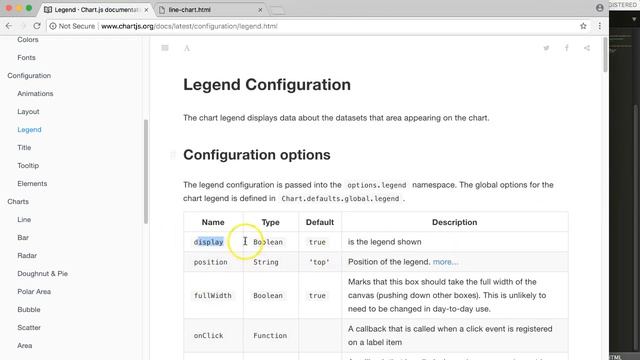Open the Charts section in sidebar

(18, 201)
